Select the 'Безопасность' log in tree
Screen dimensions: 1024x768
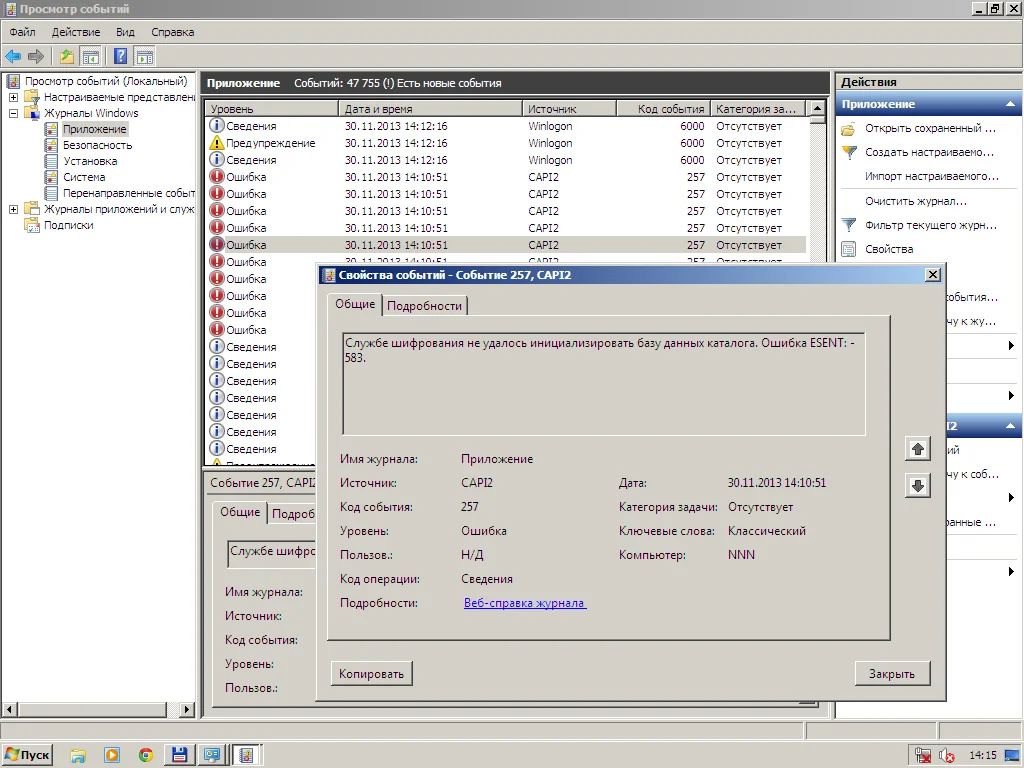(x=97, y=145)
